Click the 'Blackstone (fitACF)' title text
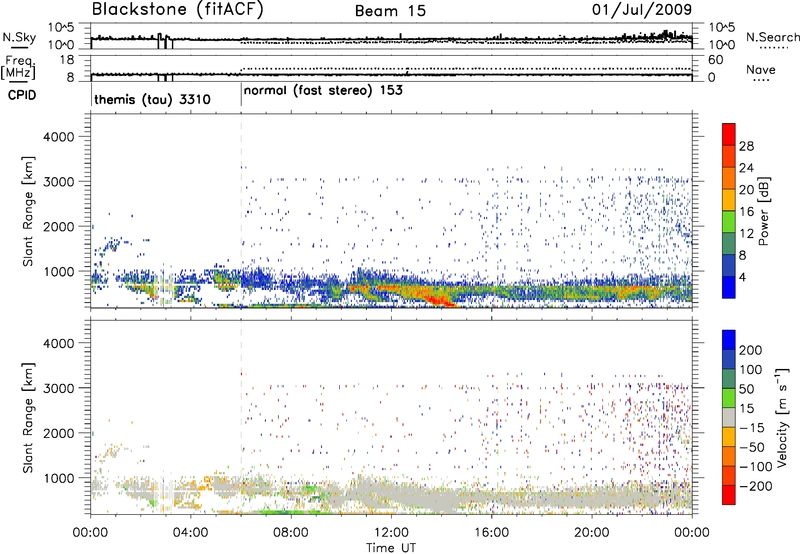This screenshot has height=554, width=800. point(178,9)
